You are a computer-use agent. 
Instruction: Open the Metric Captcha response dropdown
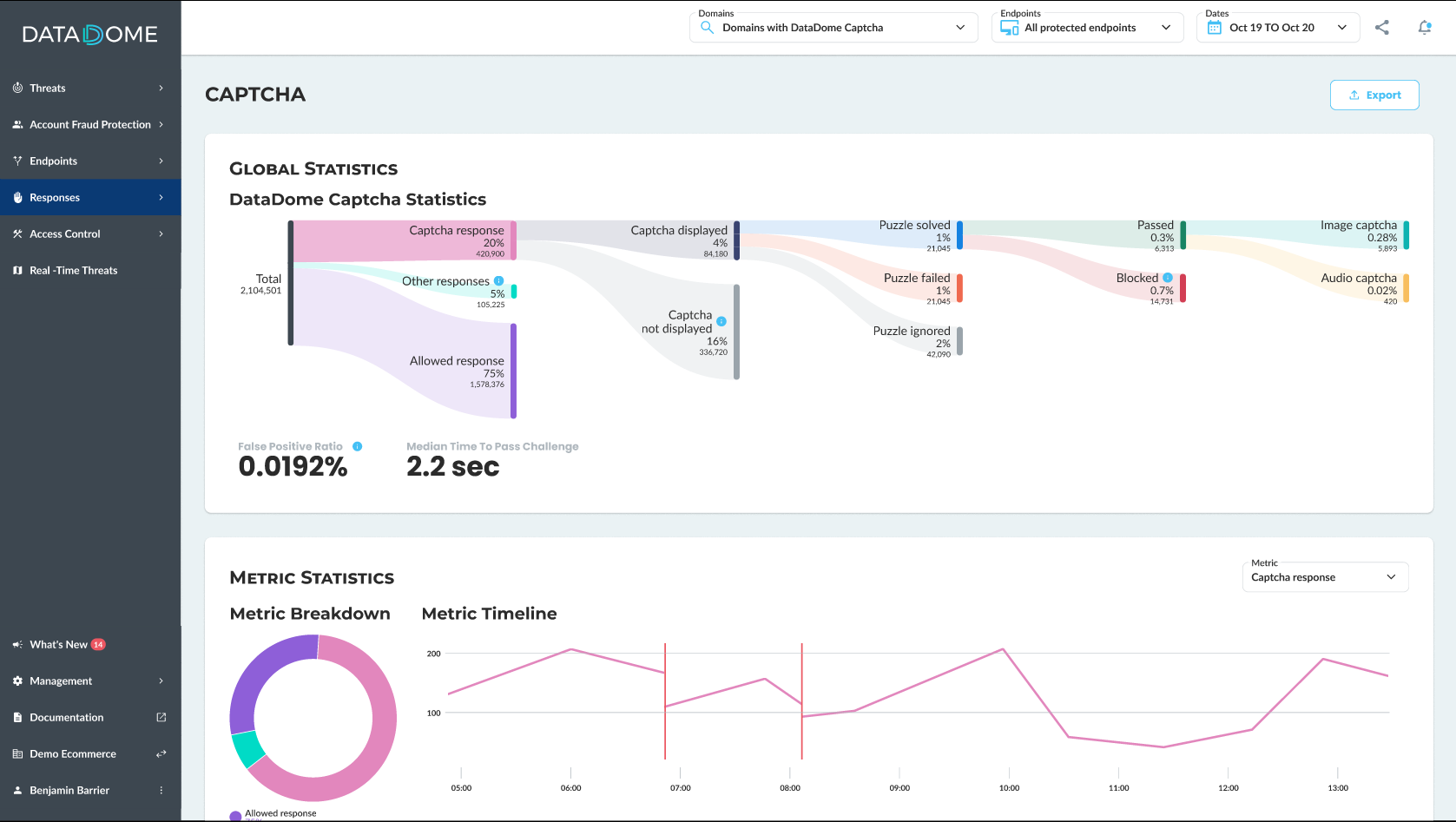coord(1325,577)
